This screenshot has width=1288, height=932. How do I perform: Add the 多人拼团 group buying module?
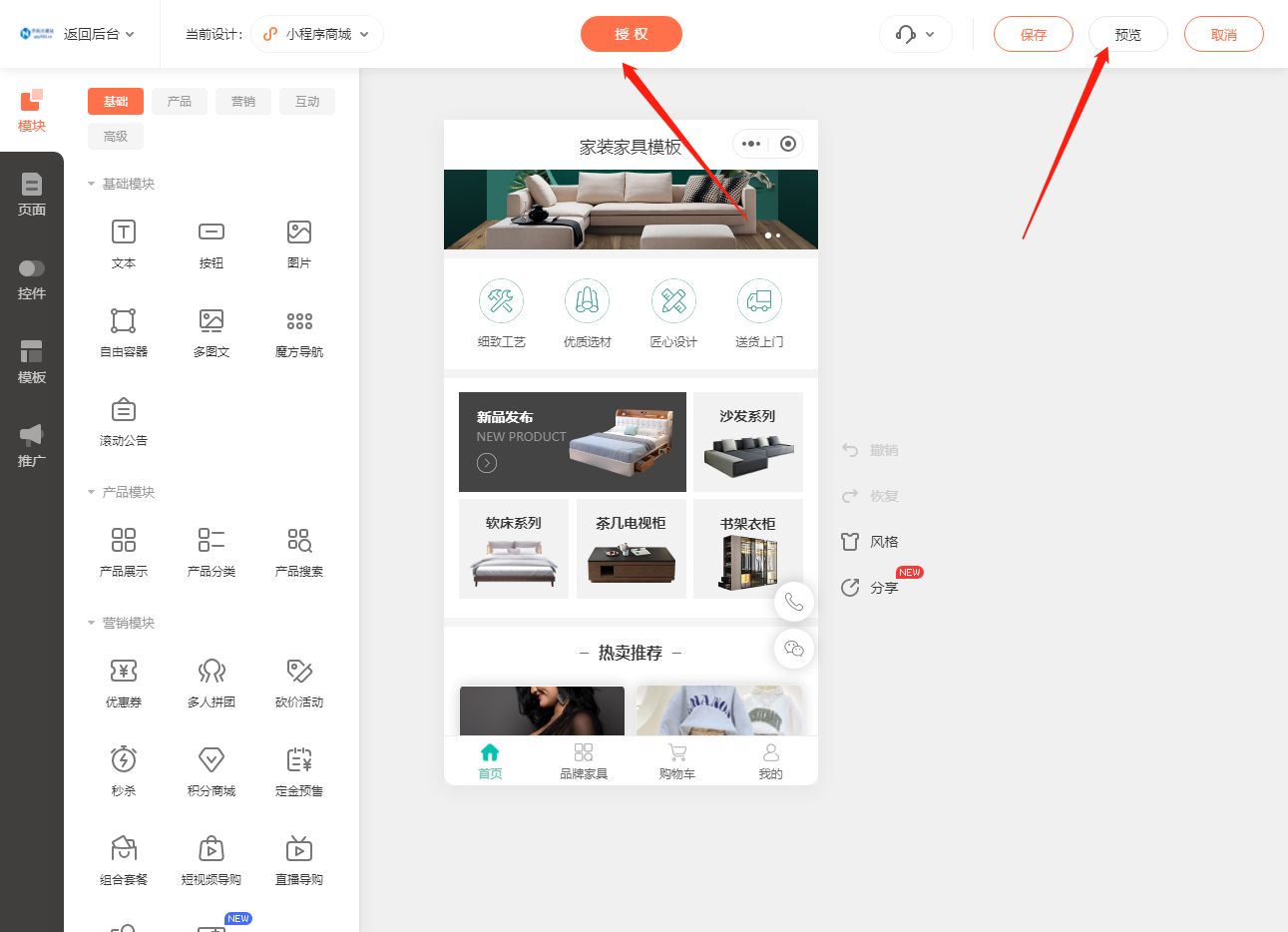pyautogui.click(x=212, y=684)
